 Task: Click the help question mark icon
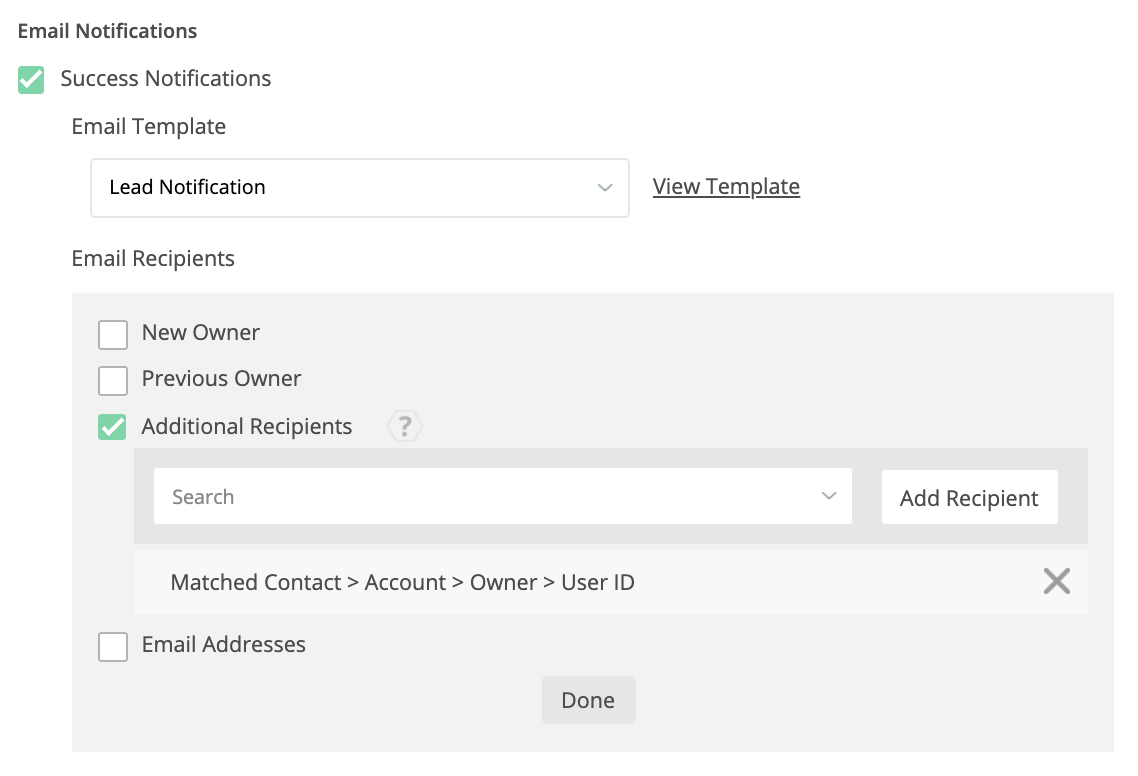click(404, 428)
